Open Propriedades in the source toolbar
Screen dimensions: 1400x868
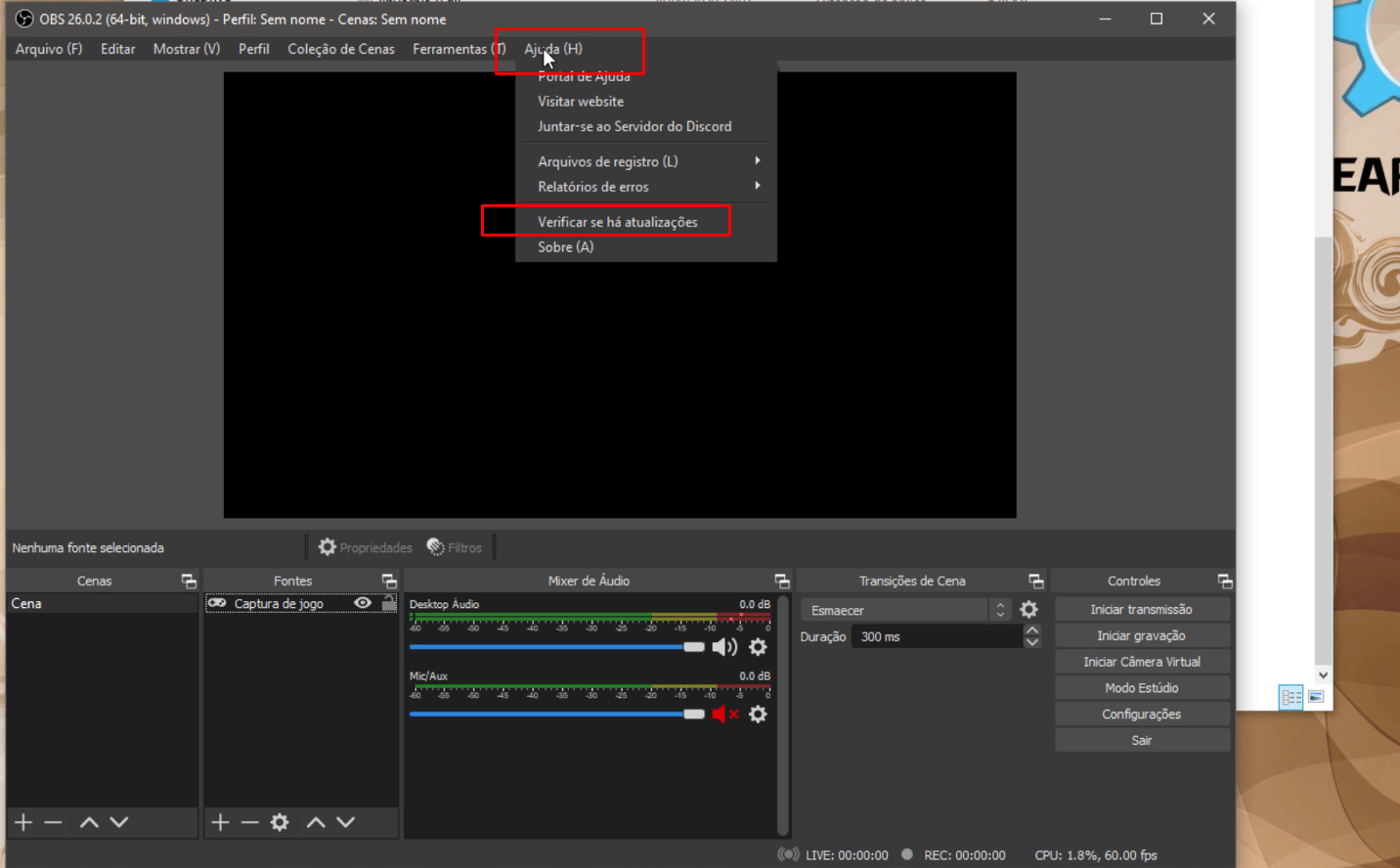pyautogui.click(x=366, y=547)
